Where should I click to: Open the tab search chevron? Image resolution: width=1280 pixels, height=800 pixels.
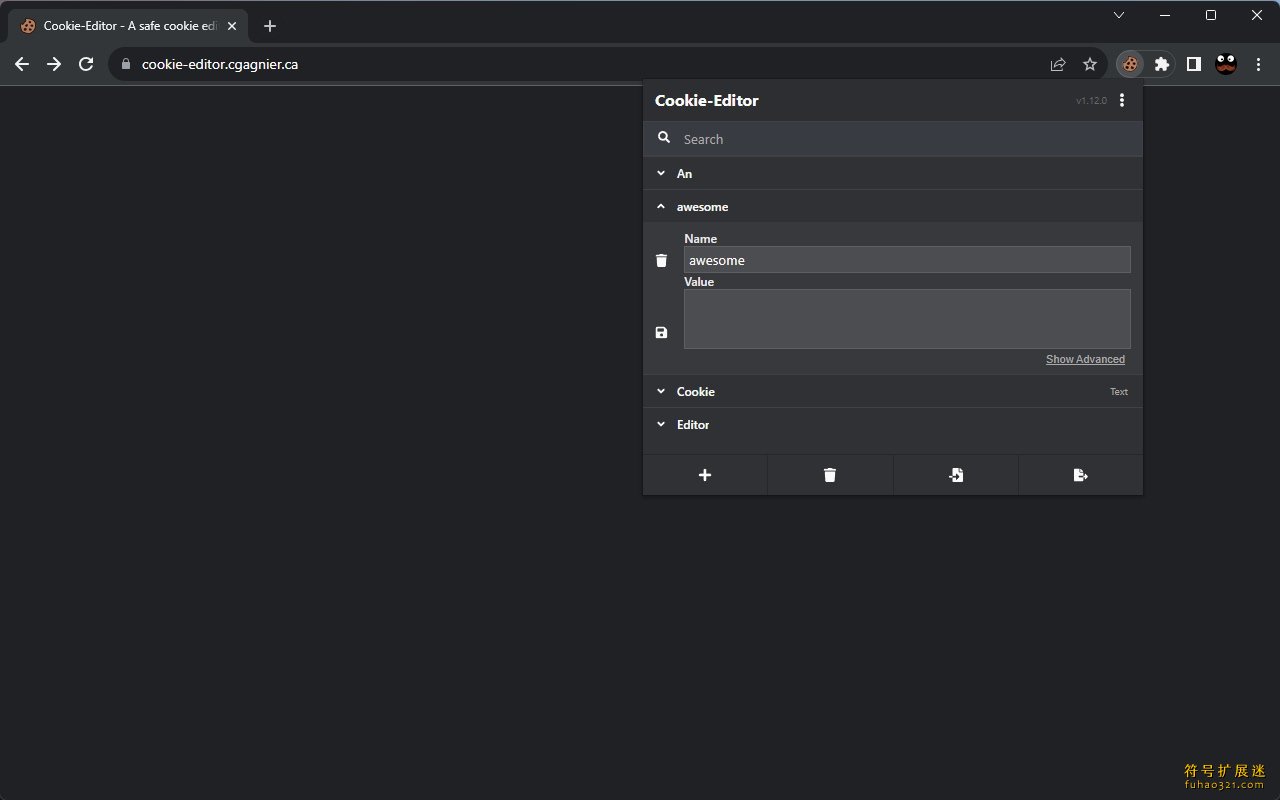click(x=1119, y=15)
